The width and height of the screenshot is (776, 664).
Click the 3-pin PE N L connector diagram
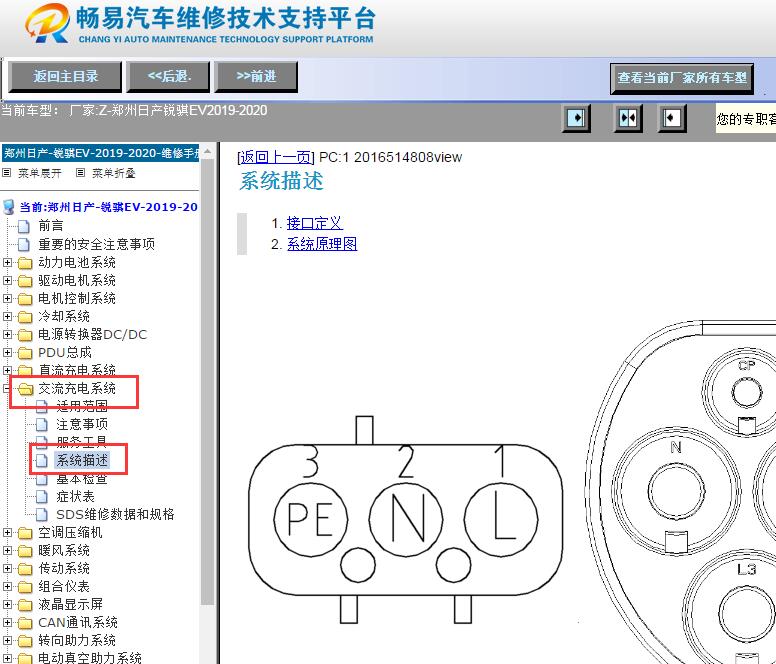point(405,520)
